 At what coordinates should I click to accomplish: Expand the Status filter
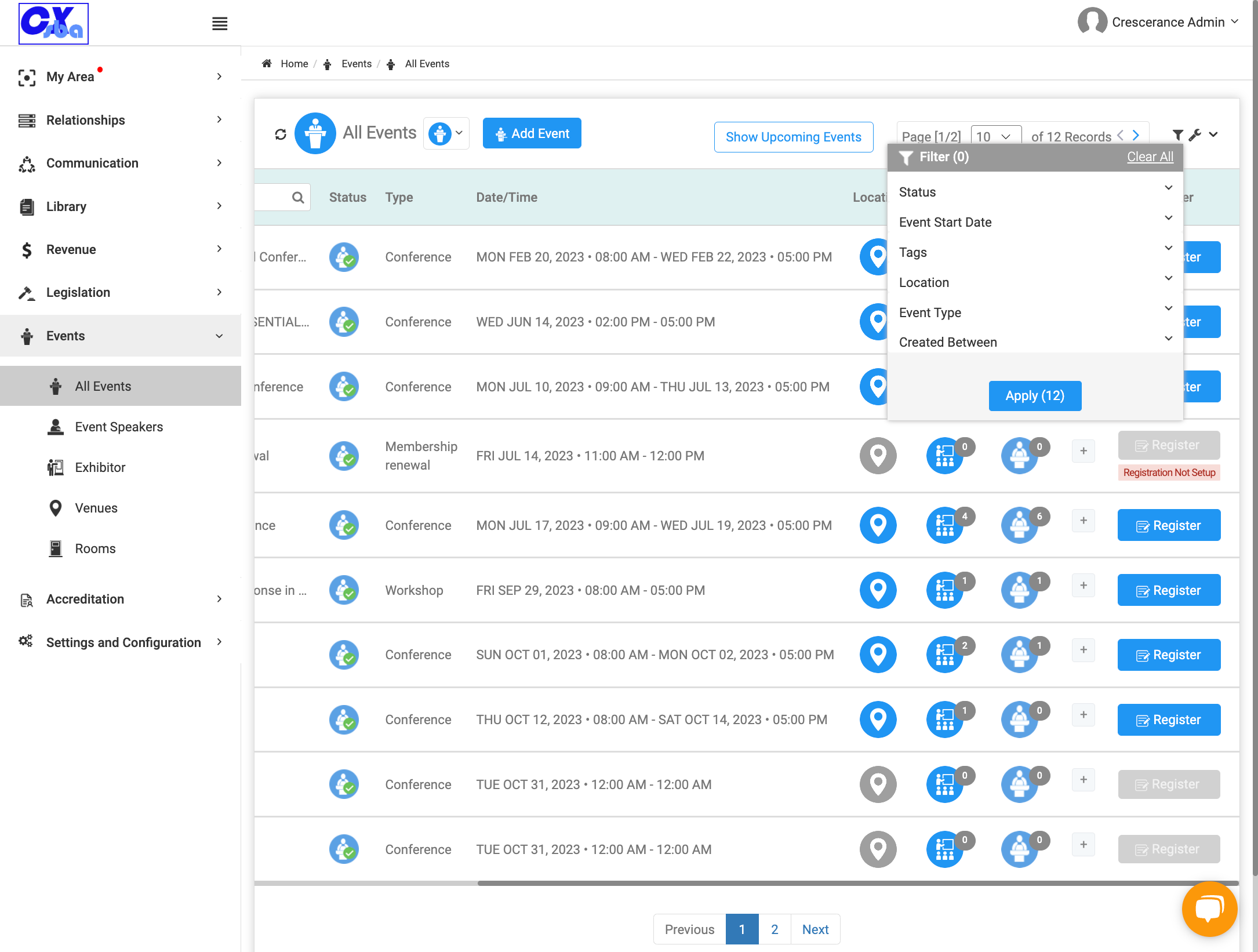pyautogui.click(x=1035, y=192)
